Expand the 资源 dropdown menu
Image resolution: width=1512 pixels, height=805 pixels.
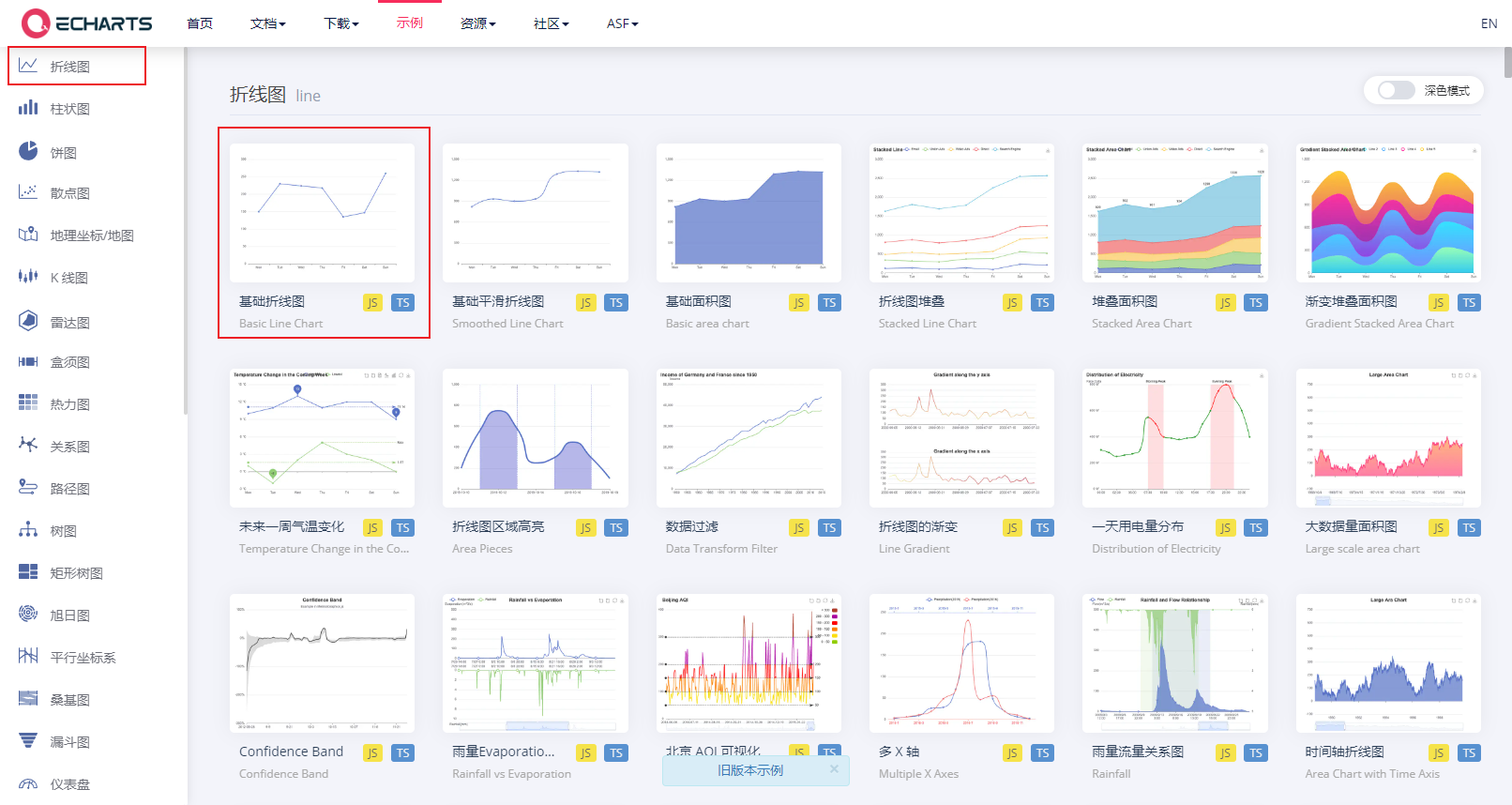(x=478, y=23)
